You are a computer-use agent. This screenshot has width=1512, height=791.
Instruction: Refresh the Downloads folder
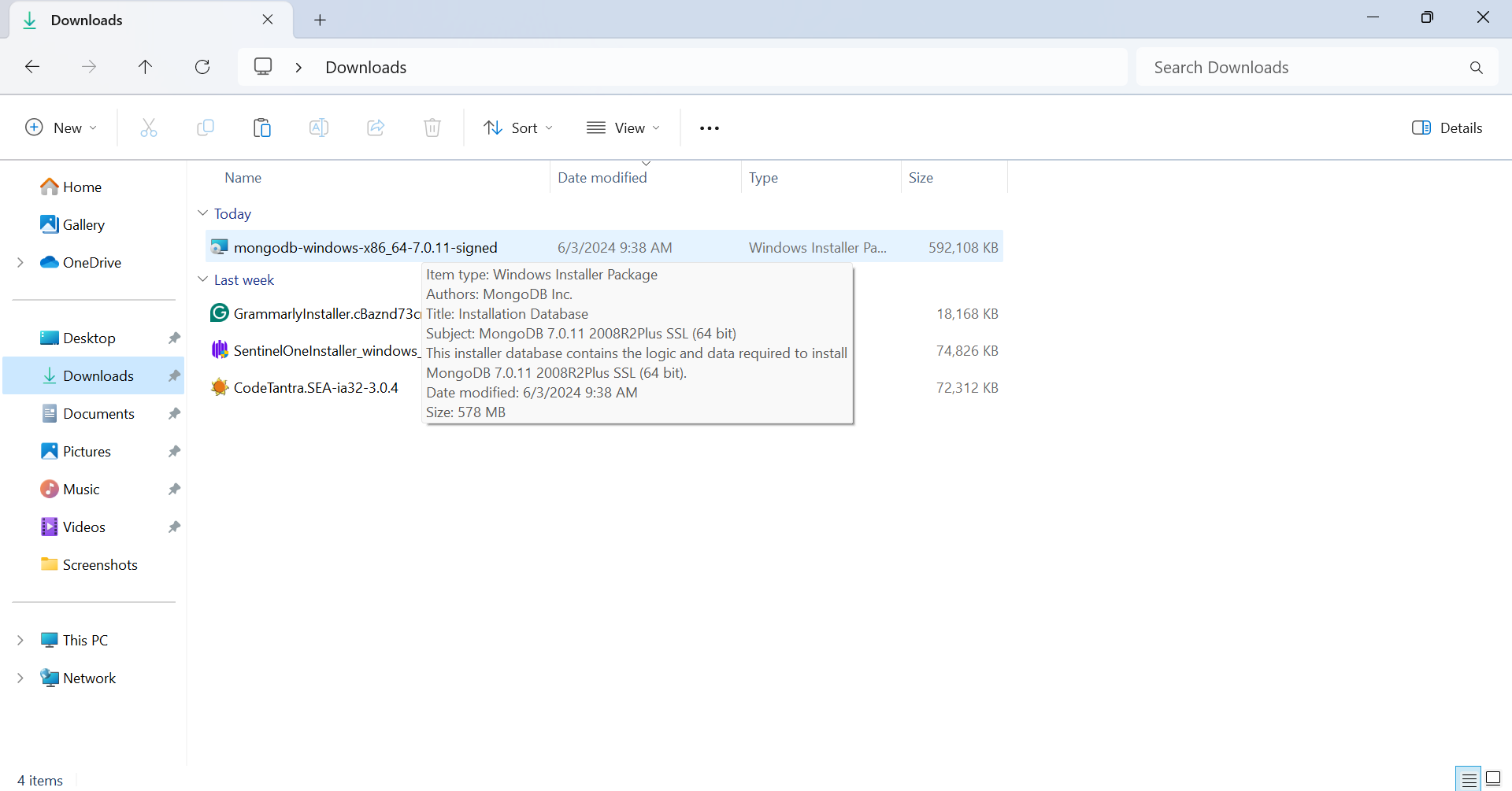[202, 67]
